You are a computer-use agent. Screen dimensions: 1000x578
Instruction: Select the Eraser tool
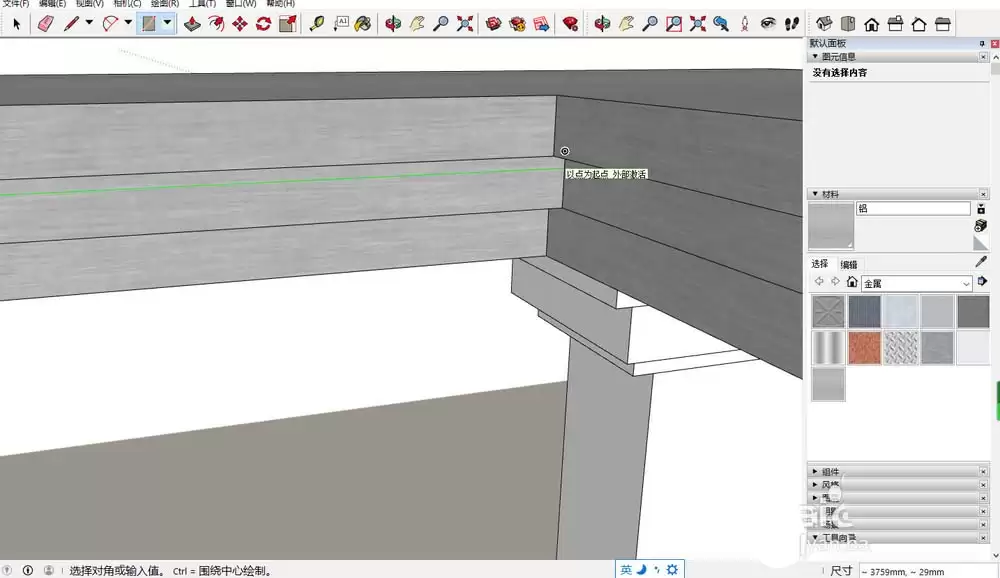tap(44, 23)
